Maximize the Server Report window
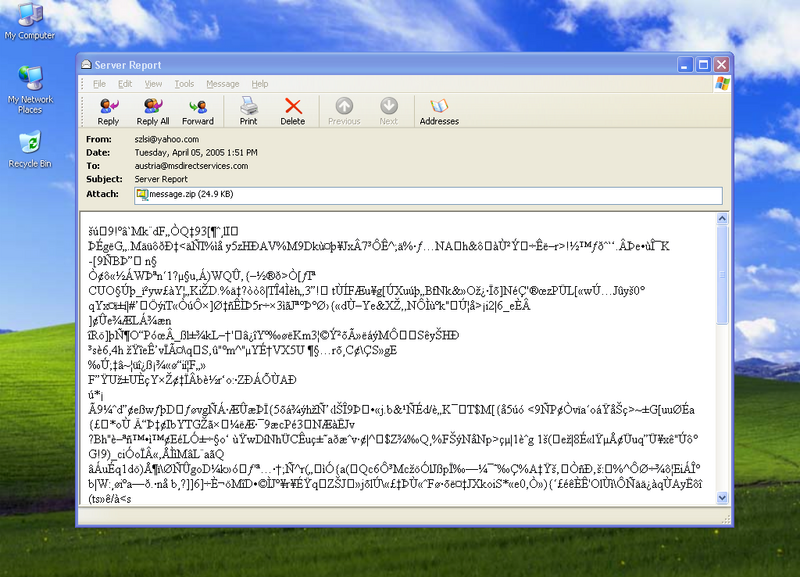This screenshot has height=577, width=800. pyautogui.click(x=703, y=65)
